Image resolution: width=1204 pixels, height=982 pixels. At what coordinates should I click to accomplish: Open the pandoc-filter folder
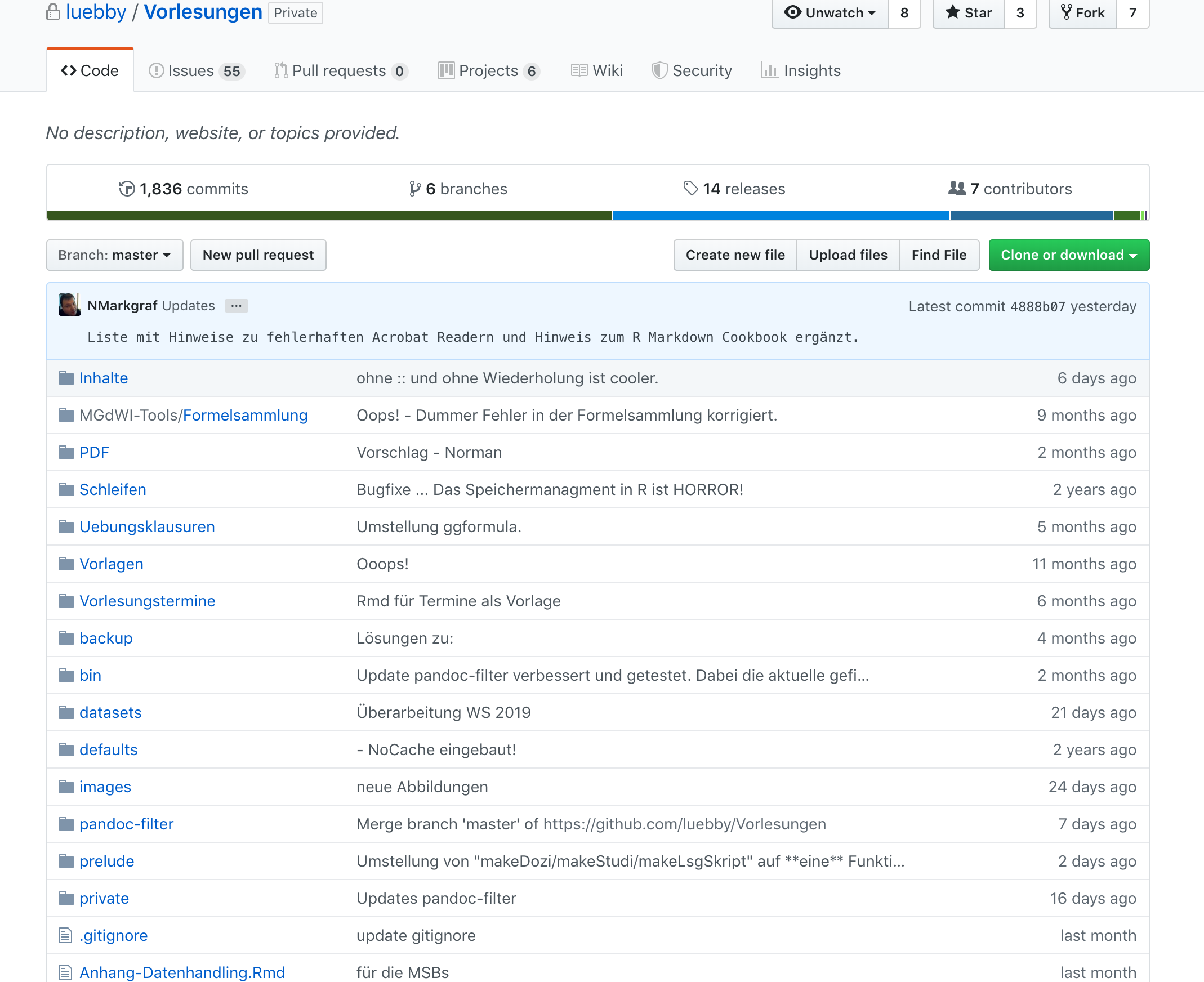tap(126, 824)
